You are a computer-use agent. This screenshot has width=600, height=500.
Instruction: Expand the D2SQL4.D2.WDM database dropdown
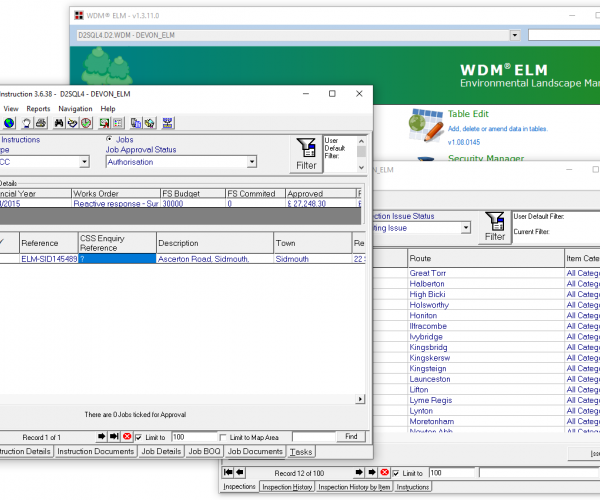(514, 35)
